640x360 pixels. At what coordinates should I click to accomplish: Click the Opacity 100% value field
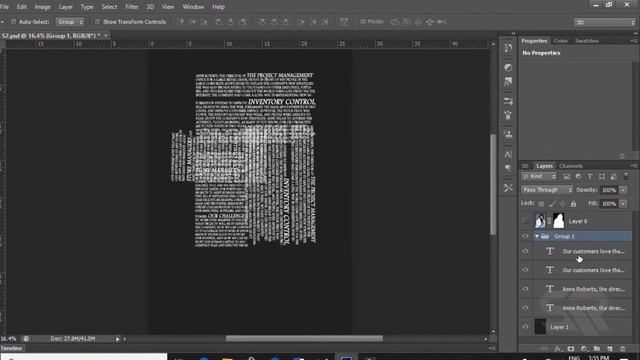tap(609, 190)
